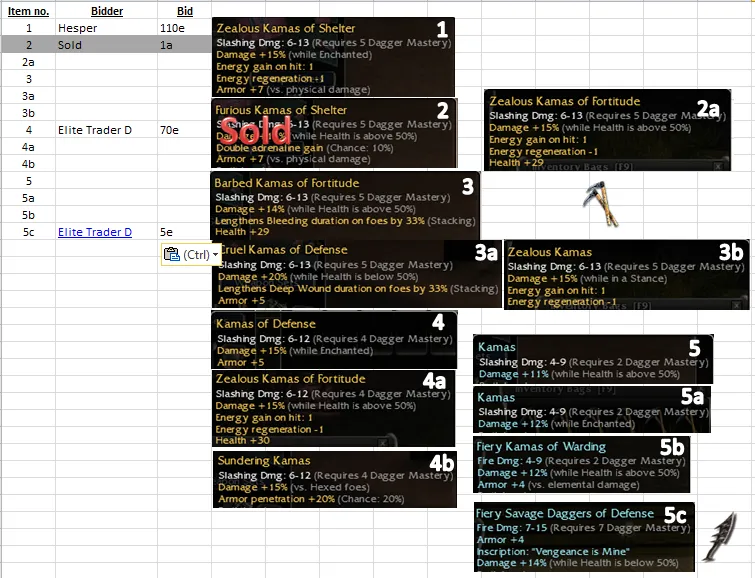This screenshot has width=755, height=578.
Task: Open the Paste Options (Ctrl) dropdown arrow
Action: pyautogui.click(x=215, y=255)
